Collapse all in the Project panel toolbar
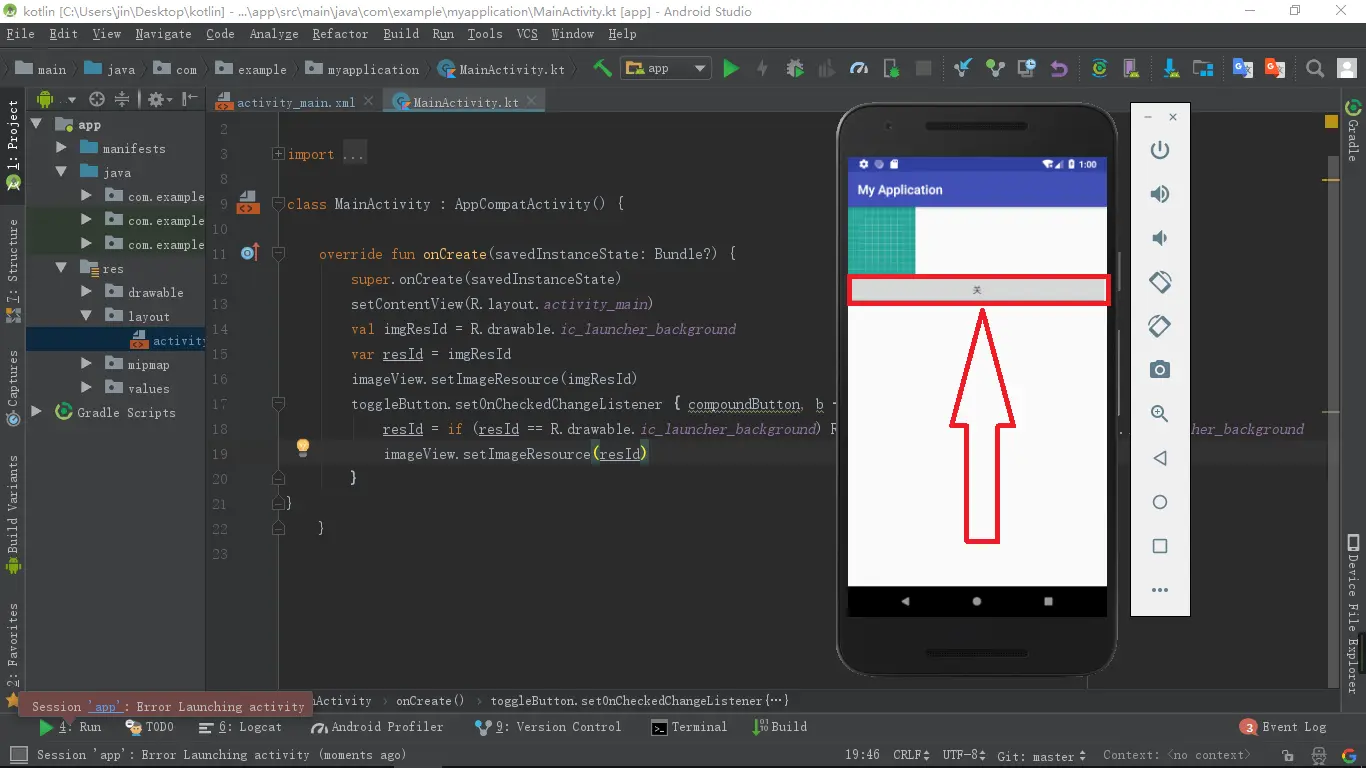 coord(121,99)
